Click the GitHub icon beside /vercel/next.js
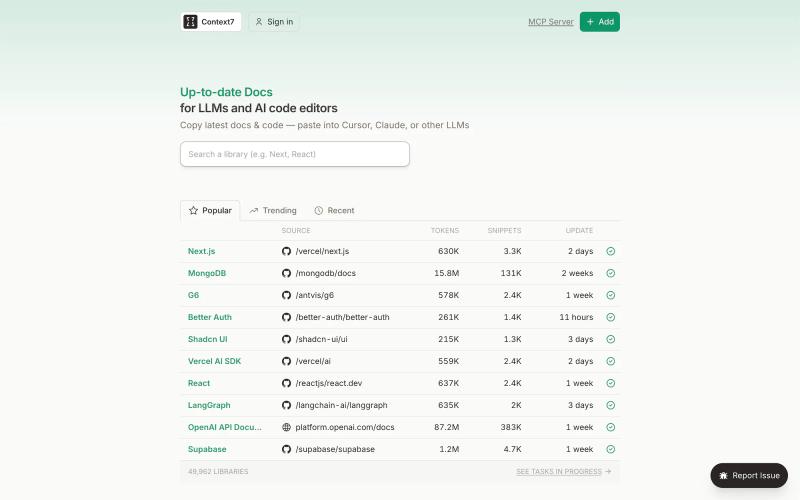This screenshot has width=800, height=500. click(x=286, y=251)
